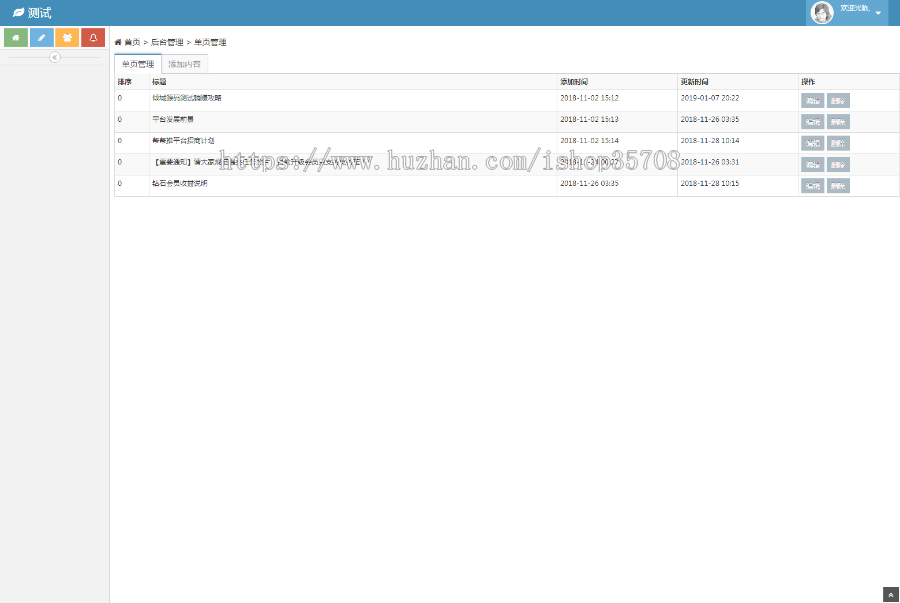Collapse the sidebar with the double-chevron button
This screenshot has width=900, height=603.
[x=55, y=57]
